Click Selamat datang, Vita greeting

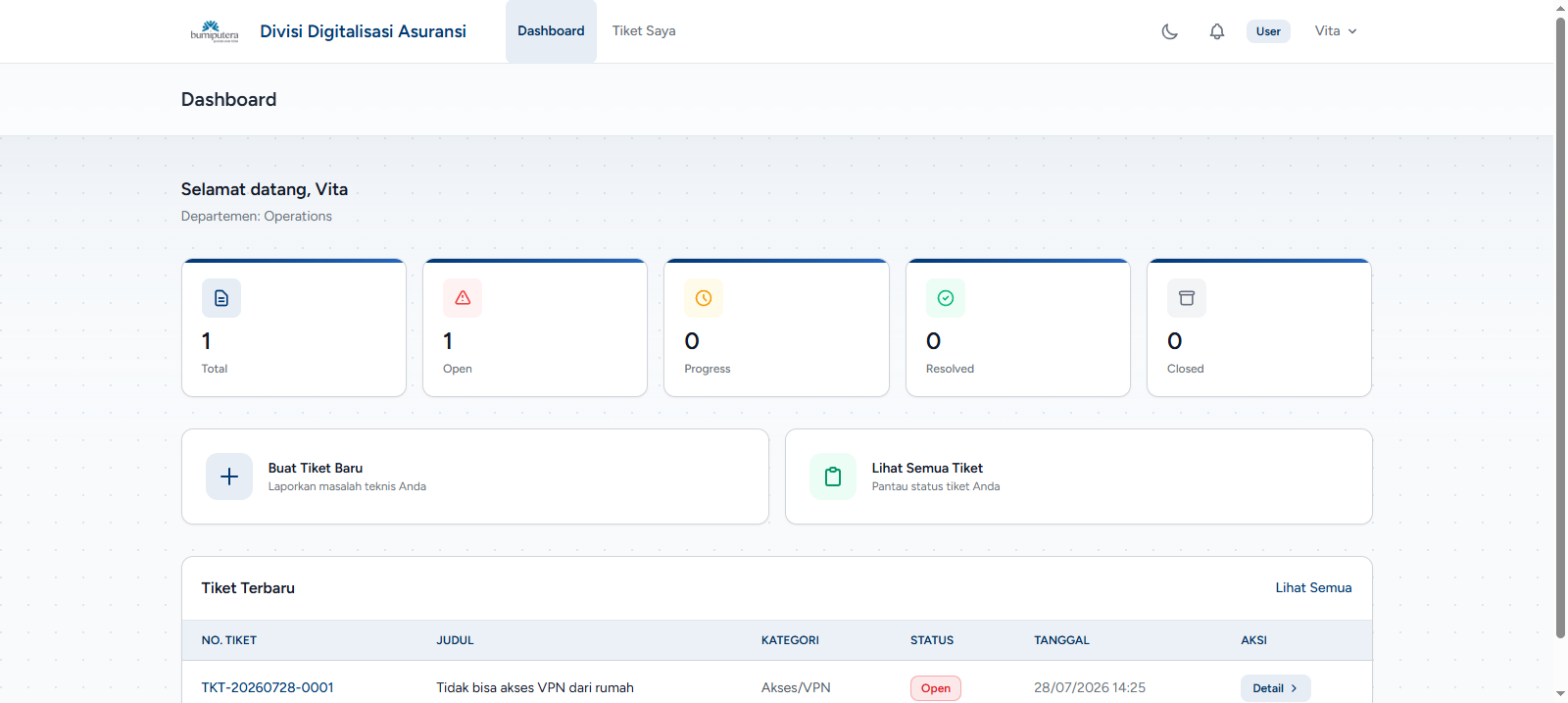265,189
